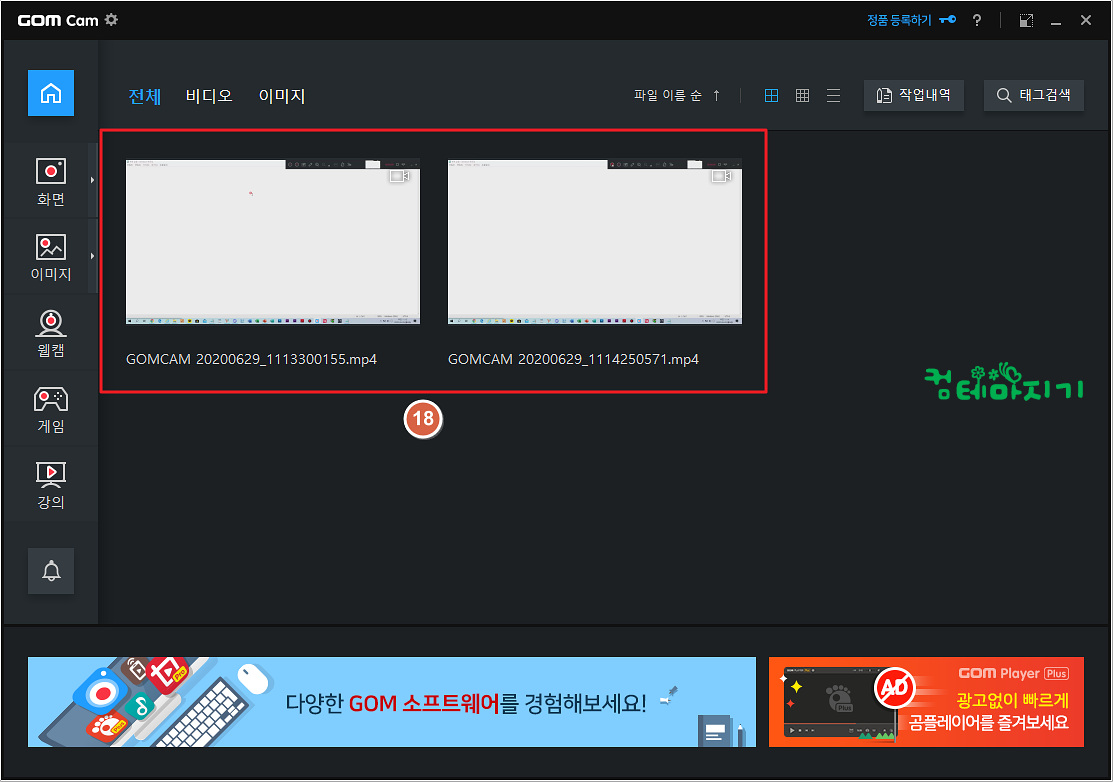Open the 파일 이름 순 sort dropdown
The height and width of the screenshot is (782, 1113).
point(667,95)
